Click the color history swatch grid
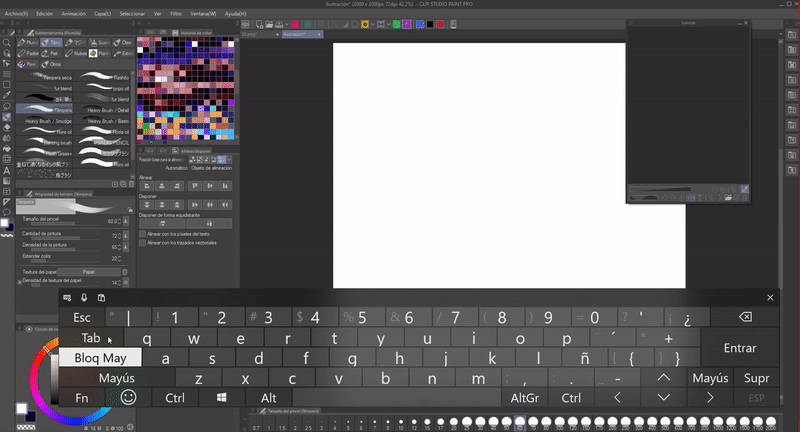 (x=186, y=88)
